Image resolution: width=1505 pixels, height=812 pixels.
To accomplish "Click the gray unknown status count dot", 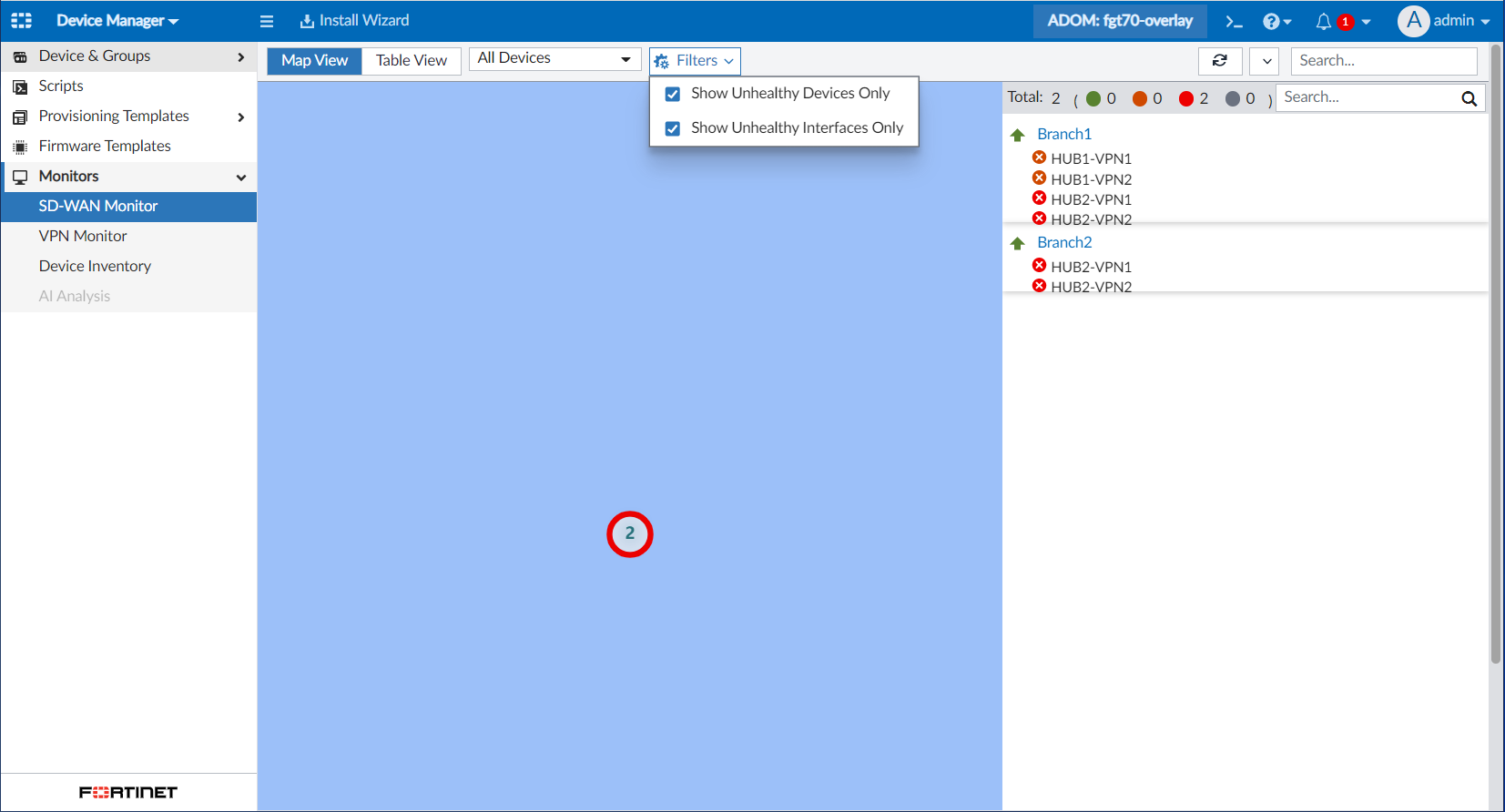I will 1233,99.
